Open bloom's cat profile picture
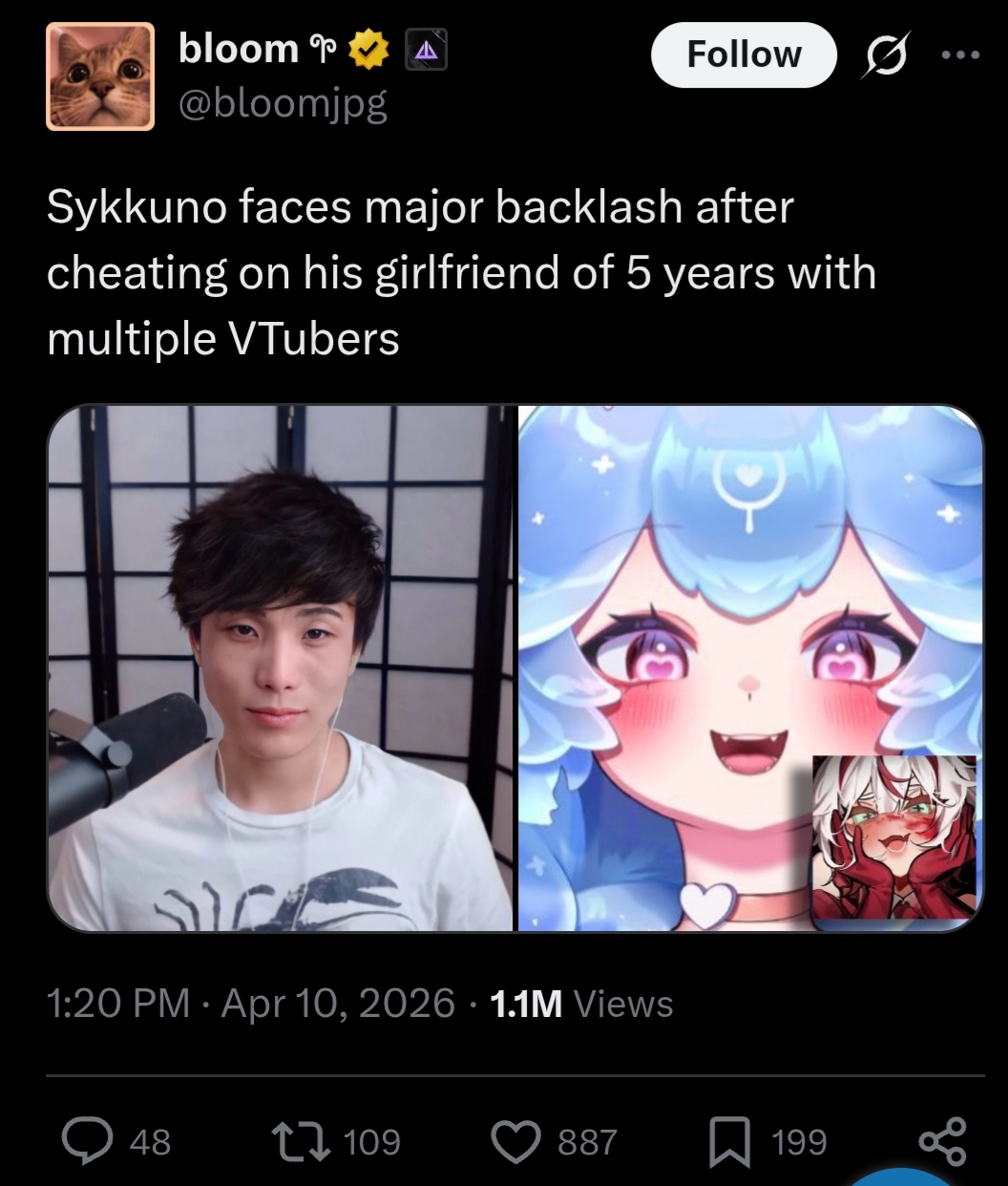Image resolution: width=1008 pixels, height=1186 pixels. click(x=100, y=76)
